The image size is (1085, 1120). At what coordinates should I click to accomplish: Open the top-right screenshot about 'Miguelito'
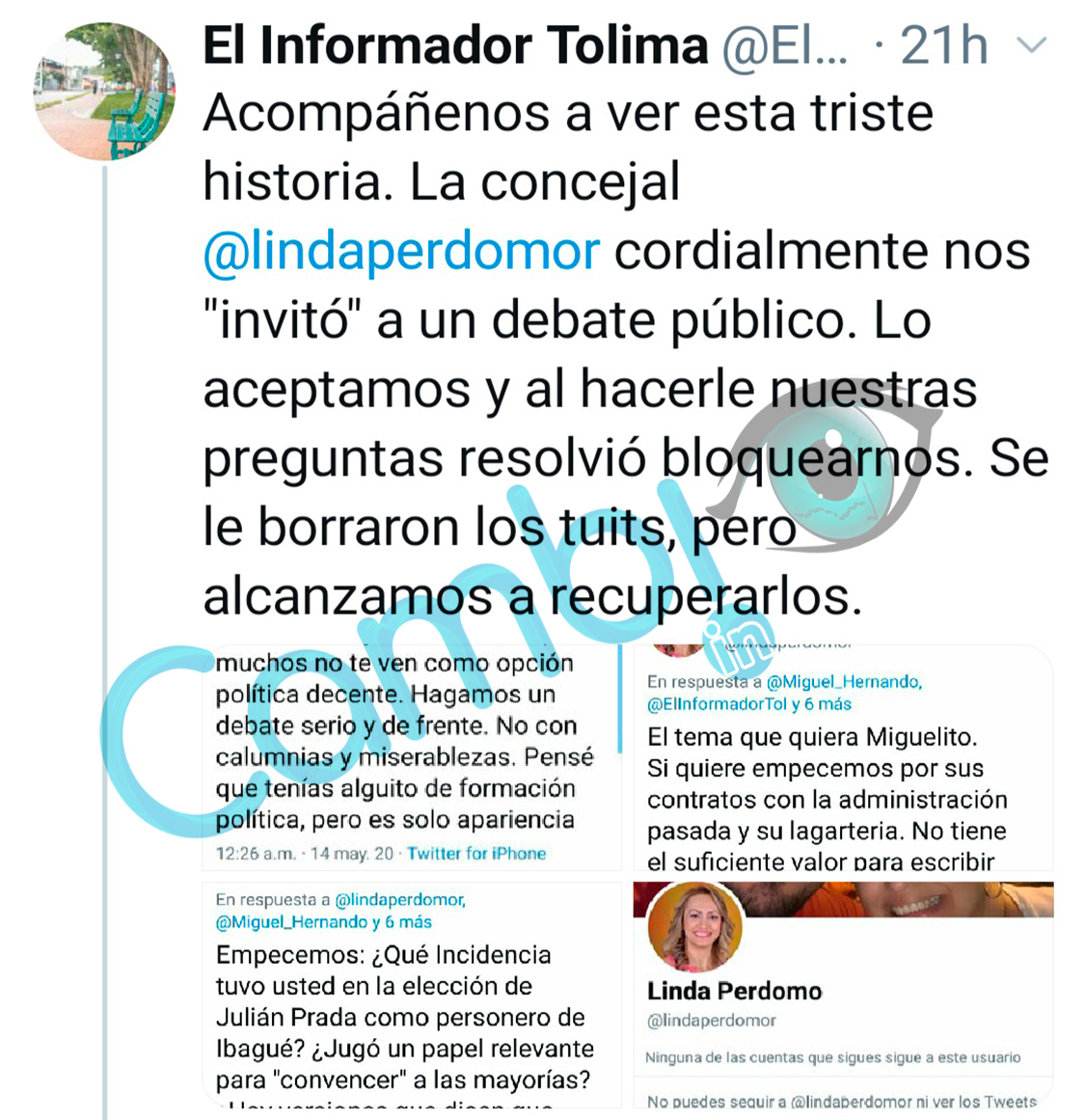pyautogui.click(x=844, y=758)
